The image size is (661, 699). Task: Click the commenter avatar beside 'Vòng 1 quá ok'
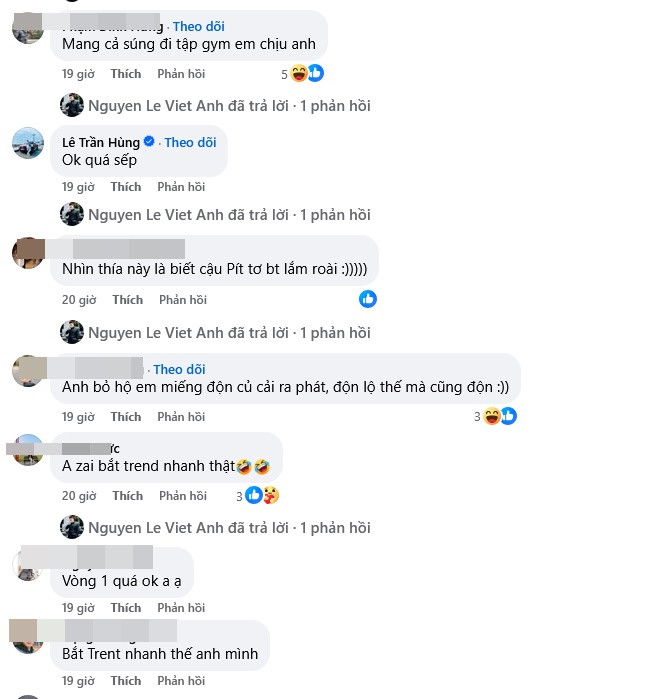(x=28, y=565)
